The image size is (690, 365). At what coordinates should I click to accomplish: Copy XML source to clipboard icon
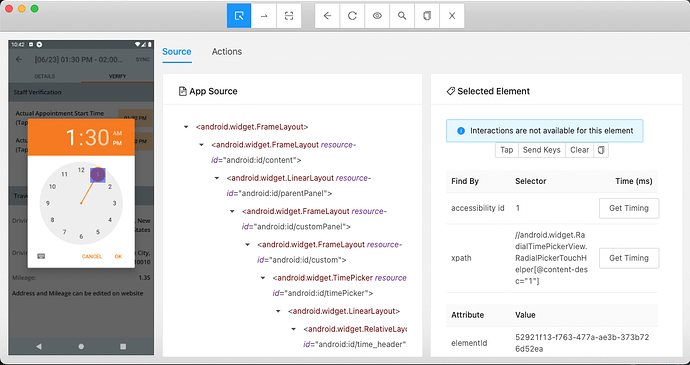pyautogui.click(x=427, y=16)
